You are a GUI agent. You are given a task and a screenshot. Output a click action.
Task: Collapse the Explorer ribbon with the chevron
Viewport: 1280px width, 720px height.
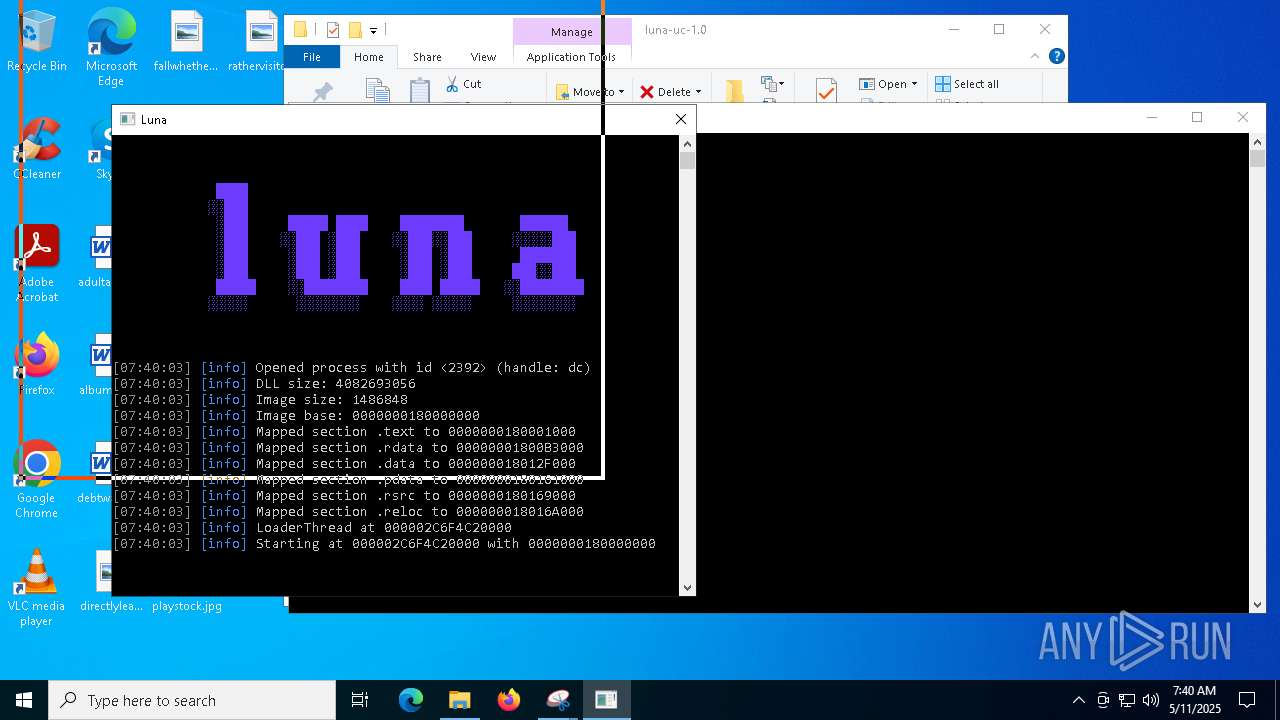1035,57
